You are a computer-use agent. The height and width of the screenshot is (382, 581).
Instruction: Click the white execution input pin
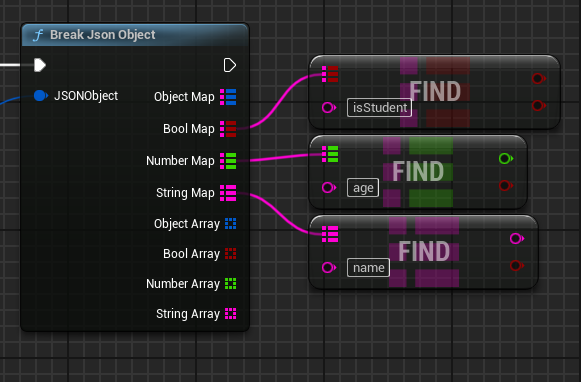[x=40, y=65]
